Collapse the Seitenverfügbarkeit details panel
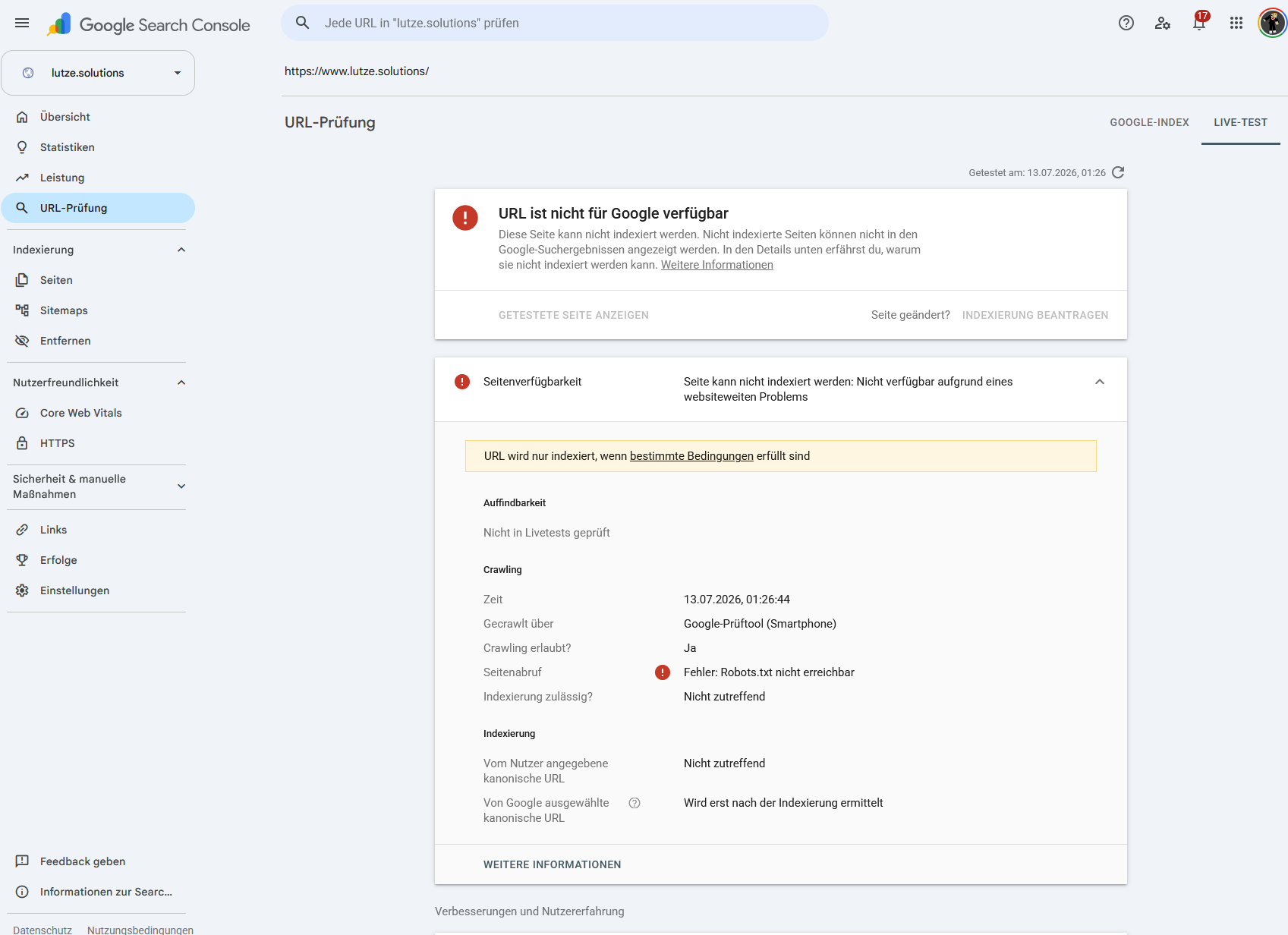1288x935 pixels. (x=1100, y=382)
